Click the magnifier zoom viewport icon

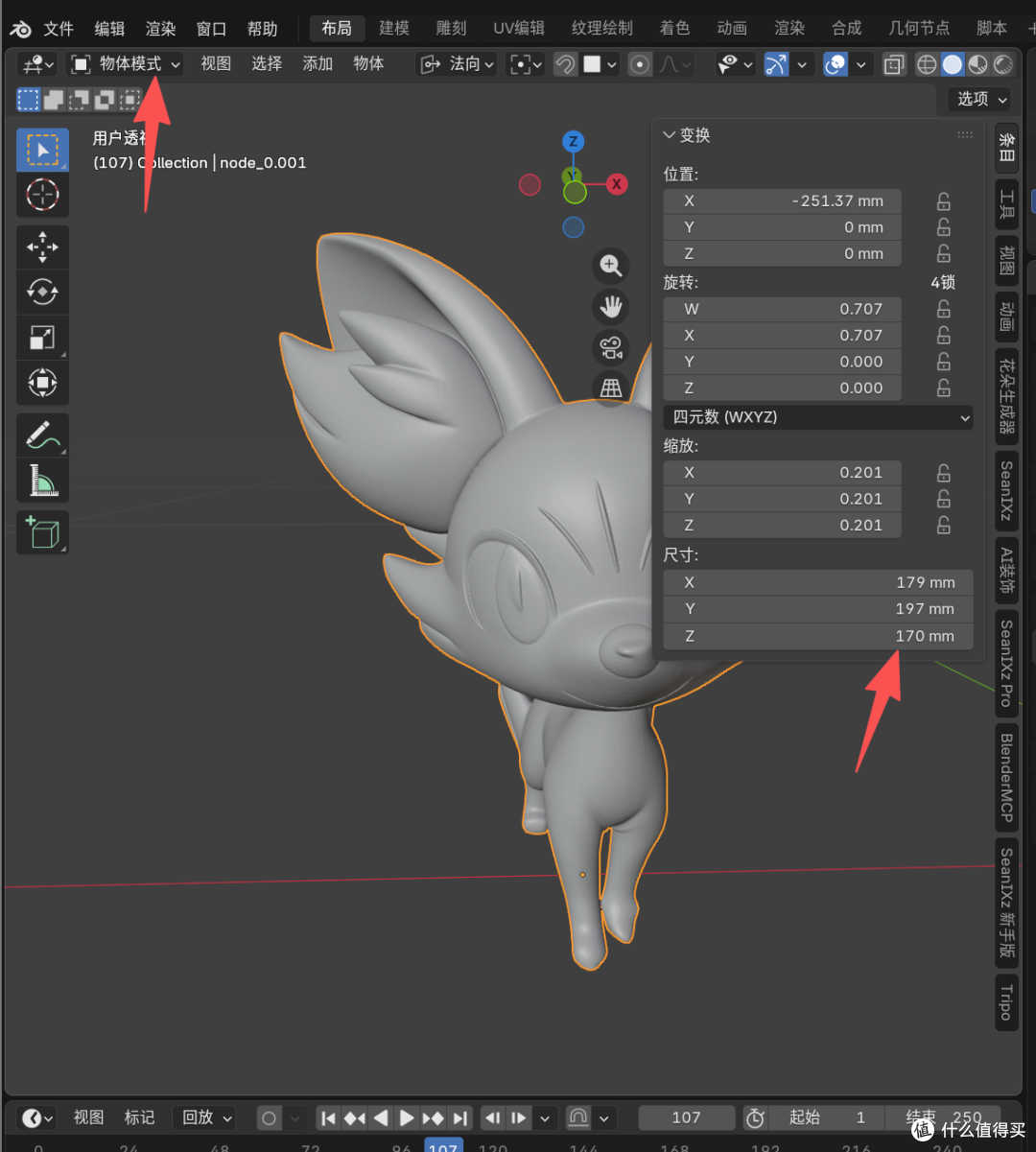pos(611,266)
